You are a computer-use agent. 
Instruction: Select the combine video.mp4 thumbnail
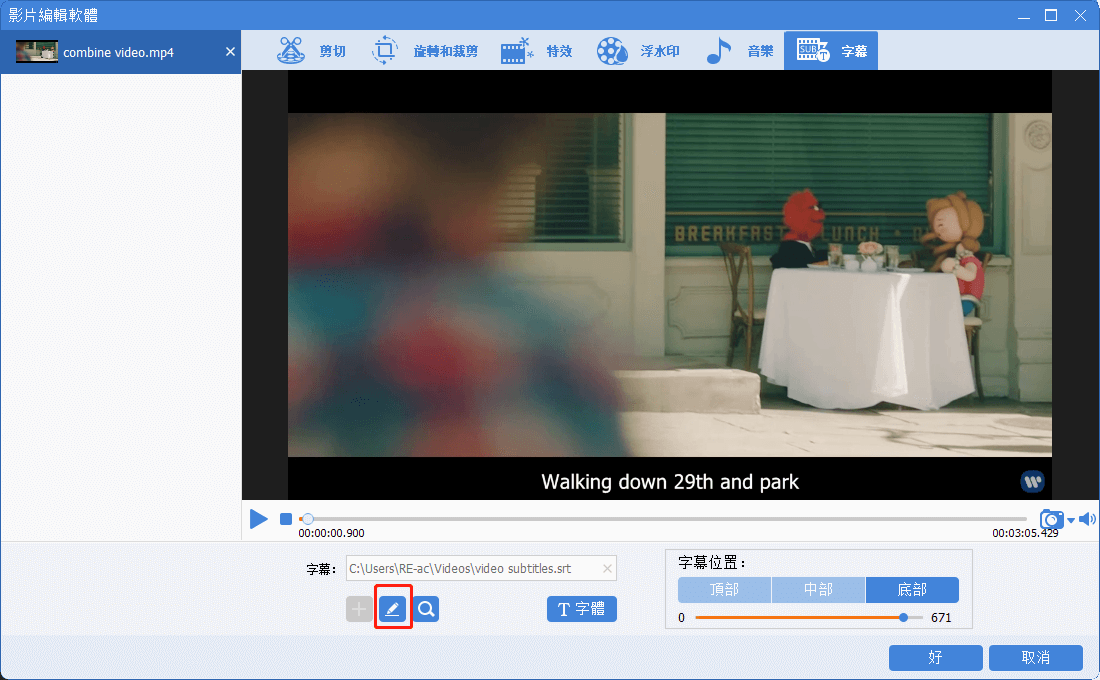click(37, 52)
